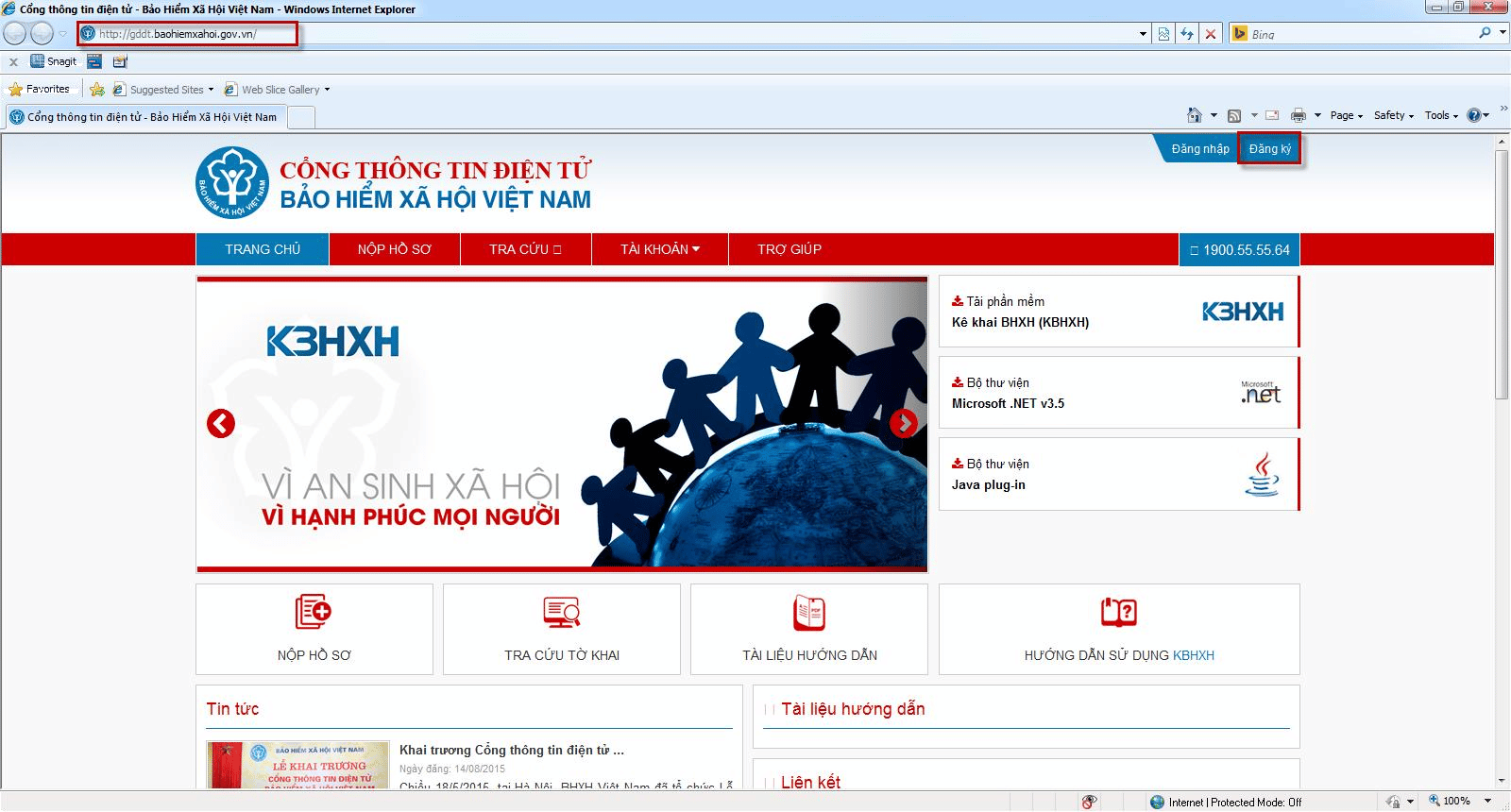
Task: Open the recent pages dropdown arrow
Action: [x=63, y=34]
